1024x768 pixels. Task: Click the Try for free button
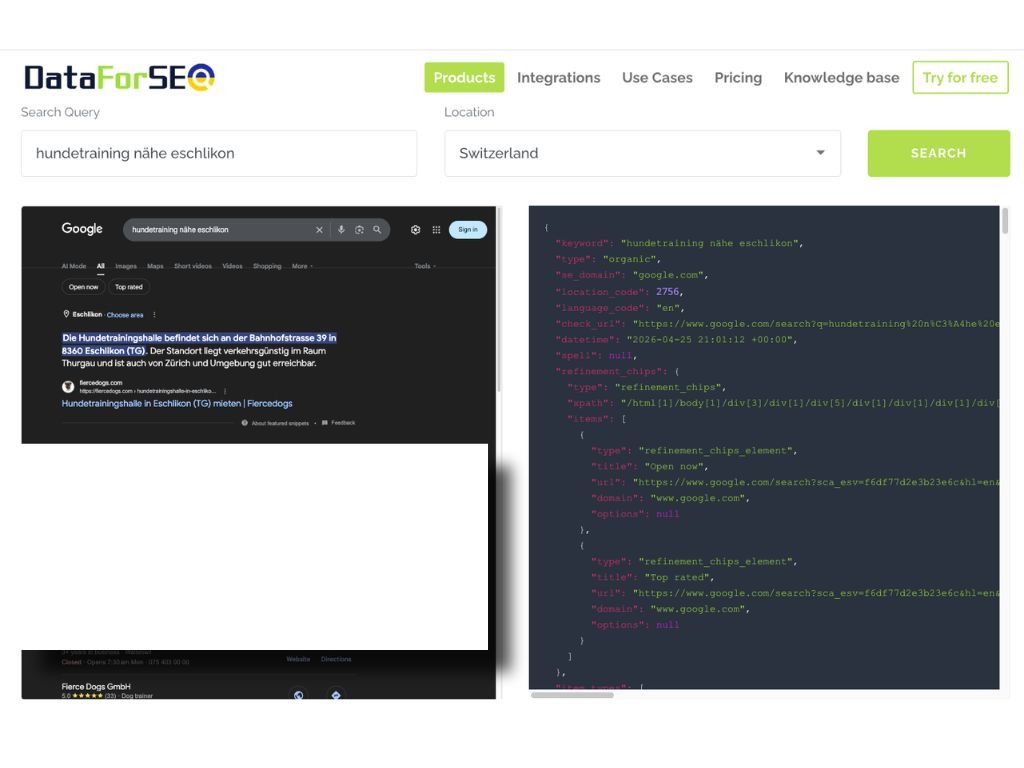(960, 77)
